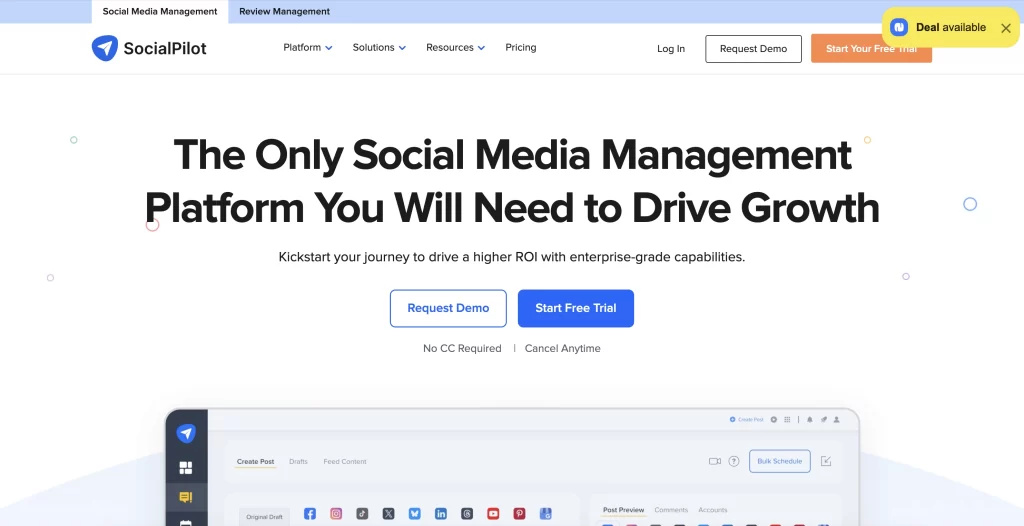Expand the Platform dropdown menu
Image resolution: width=1024 pixels, height=526 pixels.
(308, 48)
